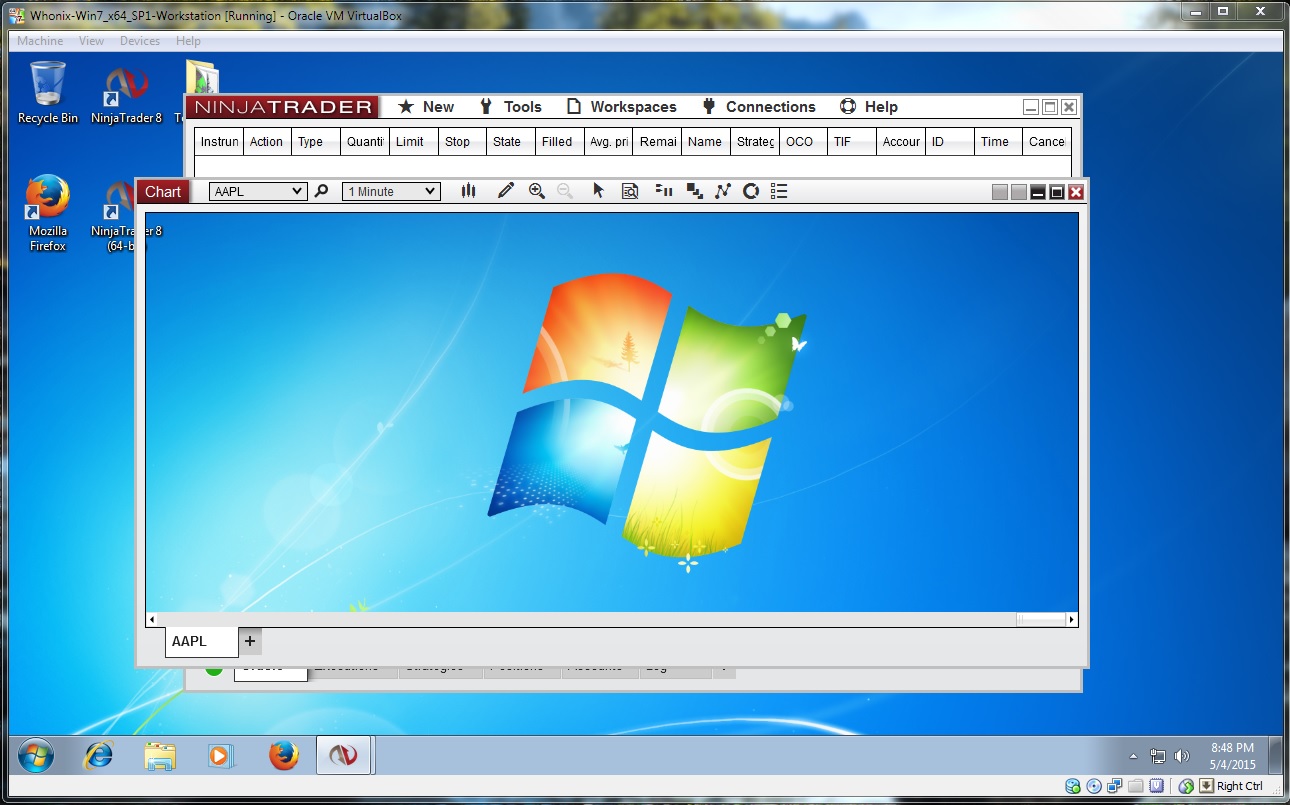The width and height of the screenshot is (1290, 805).
Task: Open the Recycle Bin desktop icon
Action: [x=48, y=92]
